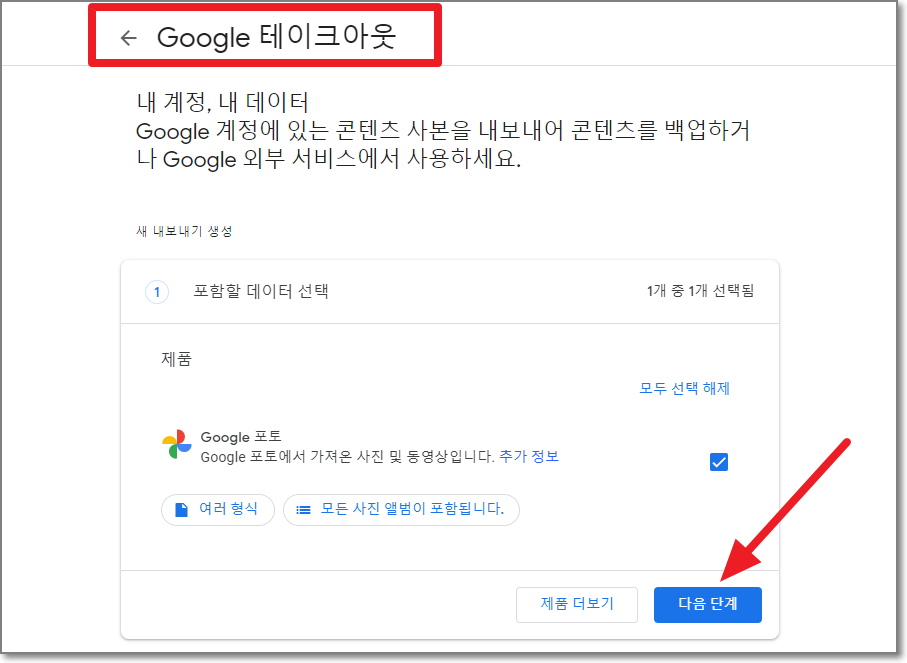Click the 1개 중 1개 선택됨 status text
Image resolution: width=907 pixels, height=663 pixels.
point(700,291)
